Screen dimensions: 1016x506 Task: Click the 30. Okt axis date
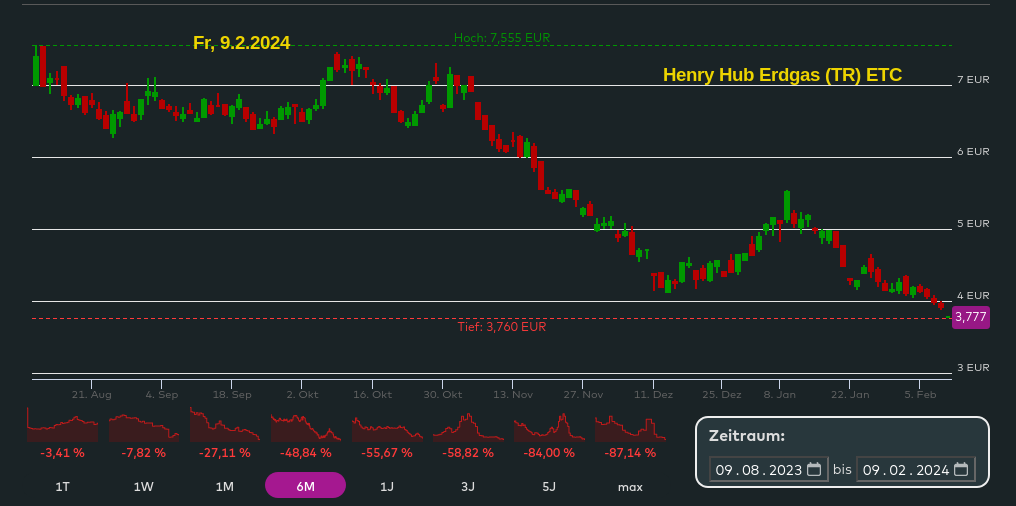(443, 395)
